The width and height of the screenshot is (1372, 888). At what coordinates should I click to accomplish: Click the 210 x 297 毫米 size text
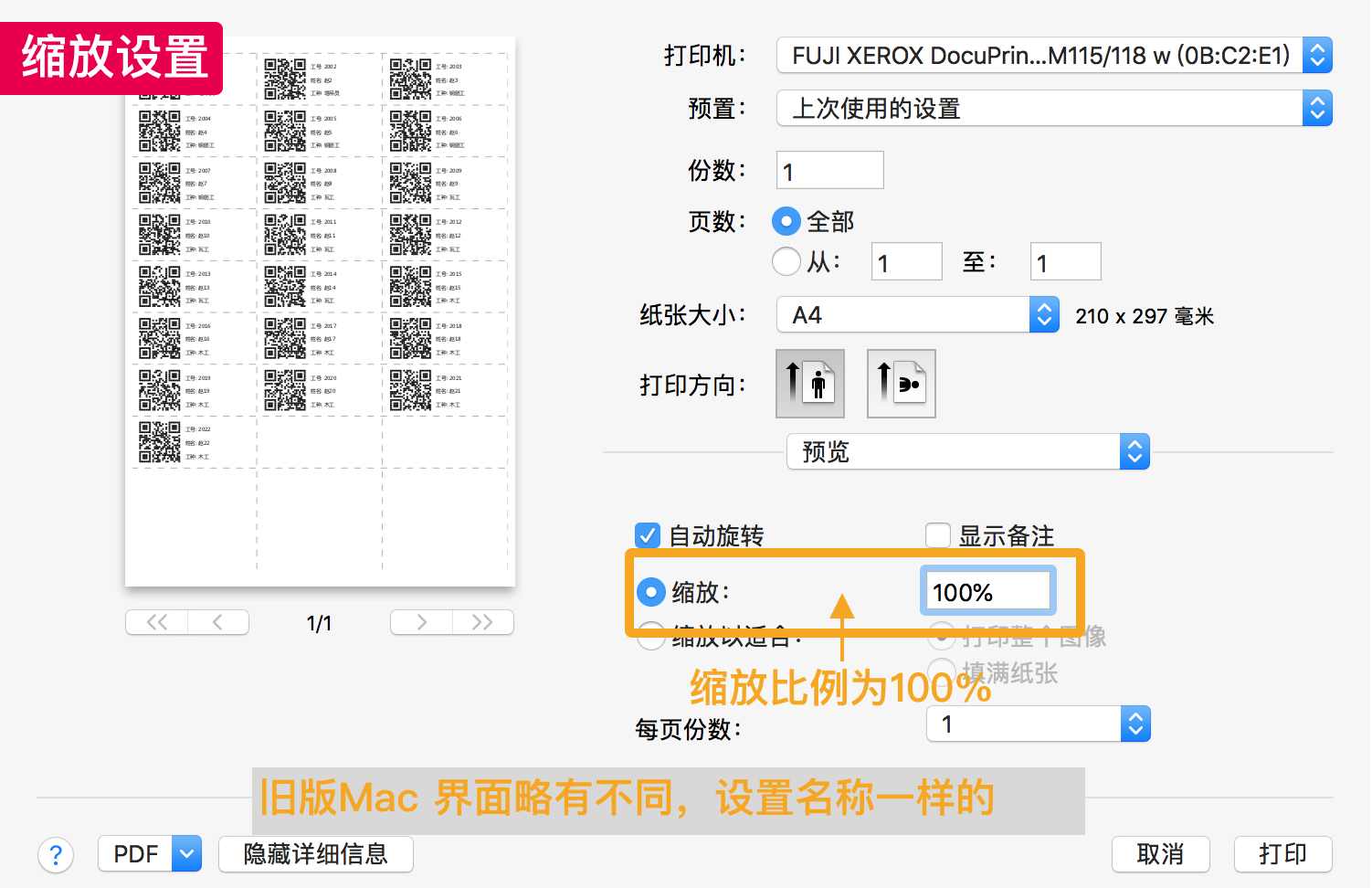point(1145,316)
